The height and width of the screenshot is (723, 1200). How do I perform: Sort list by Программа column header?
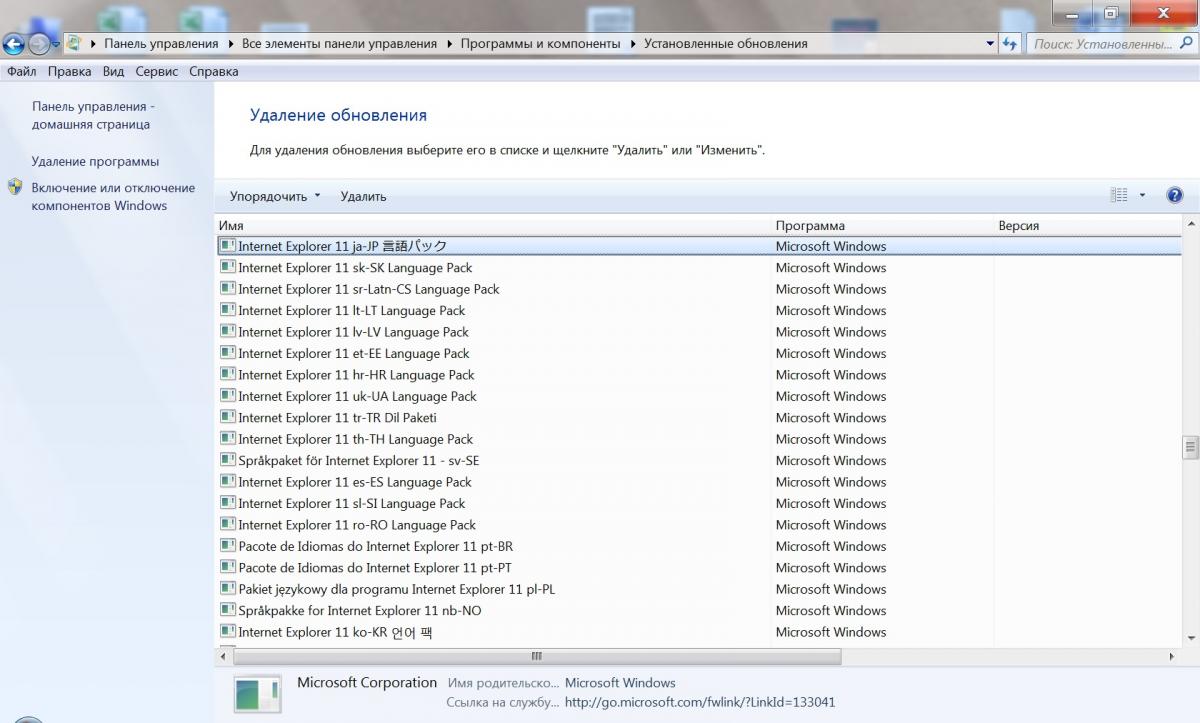click(x=810, y=226)
